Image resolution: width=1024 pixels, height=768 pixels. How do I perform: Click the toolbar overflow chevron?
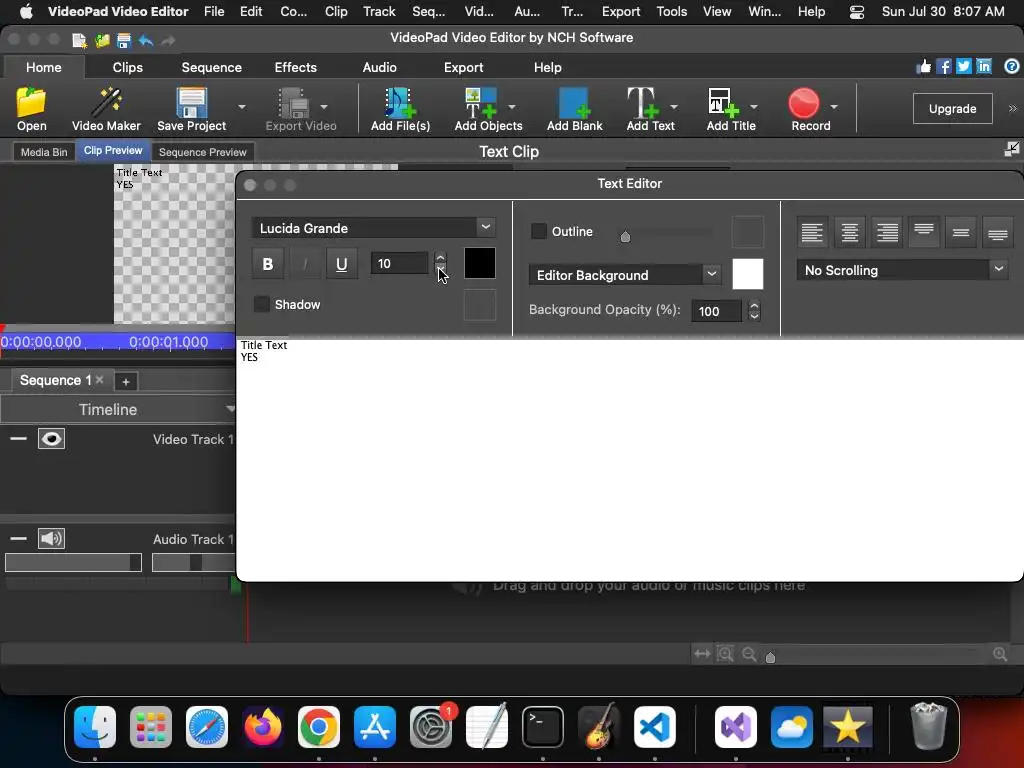click(x=1012, y=108)
